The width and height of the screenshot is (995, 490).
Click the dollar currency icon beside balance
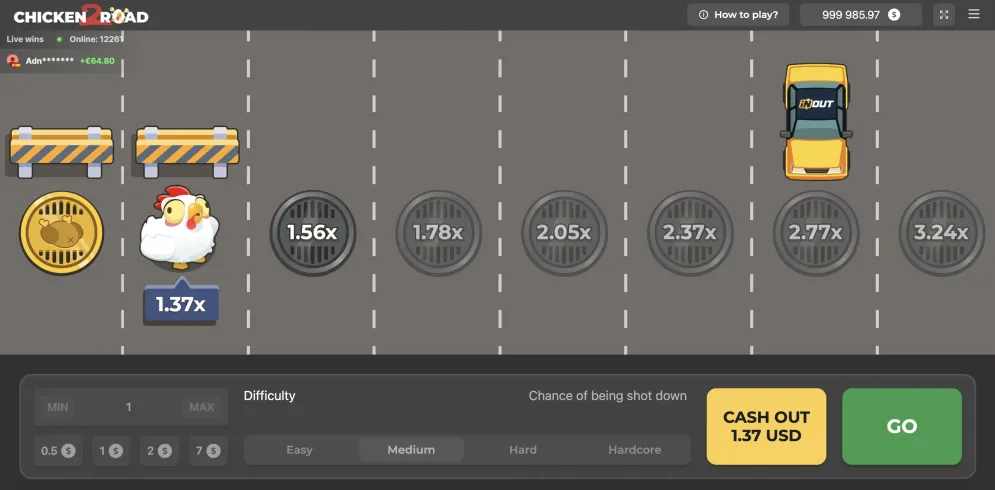tap(894, 15)
